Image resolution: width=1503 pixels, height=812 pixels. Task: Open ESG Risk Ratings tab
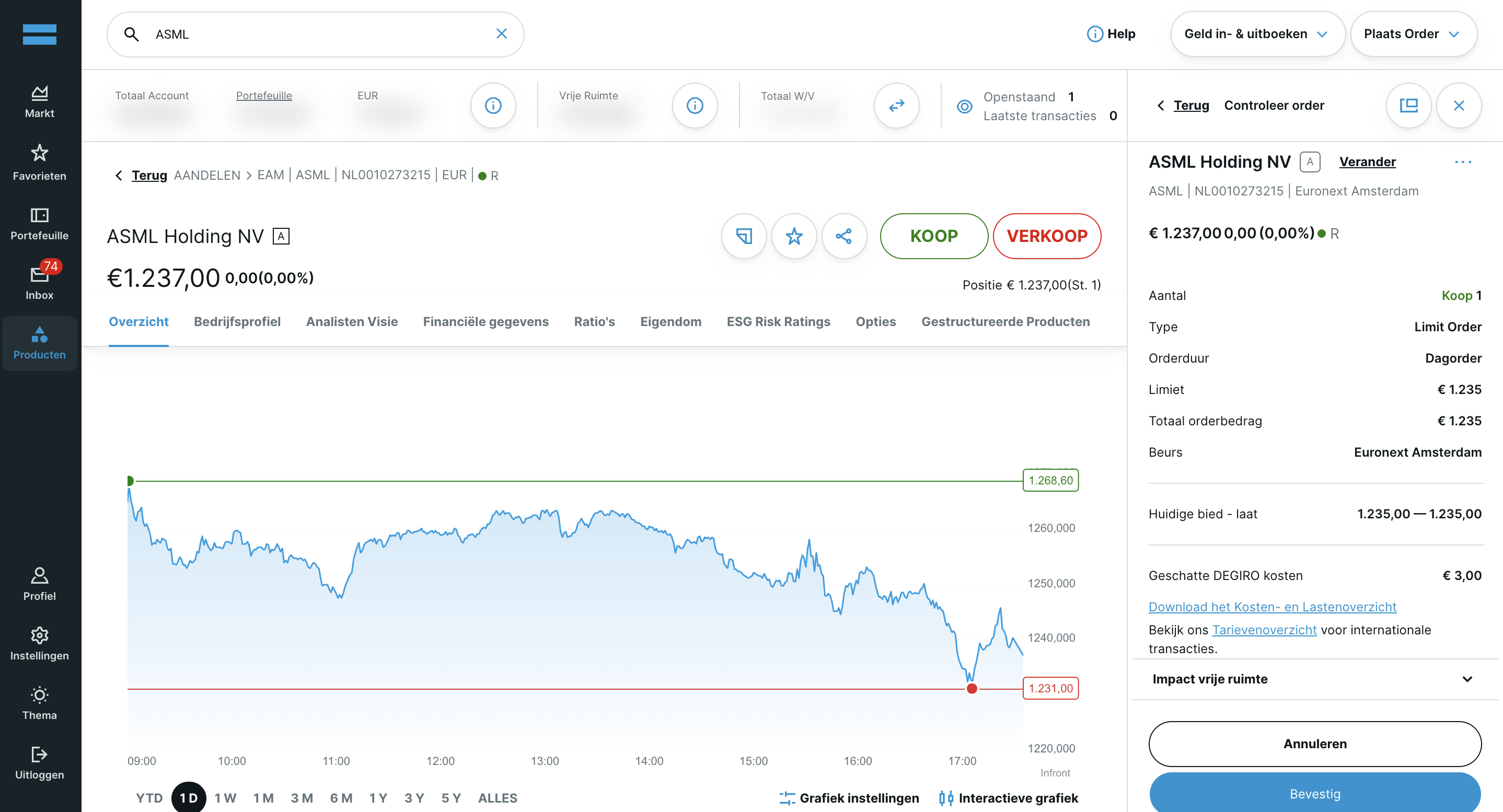(778, 322)
